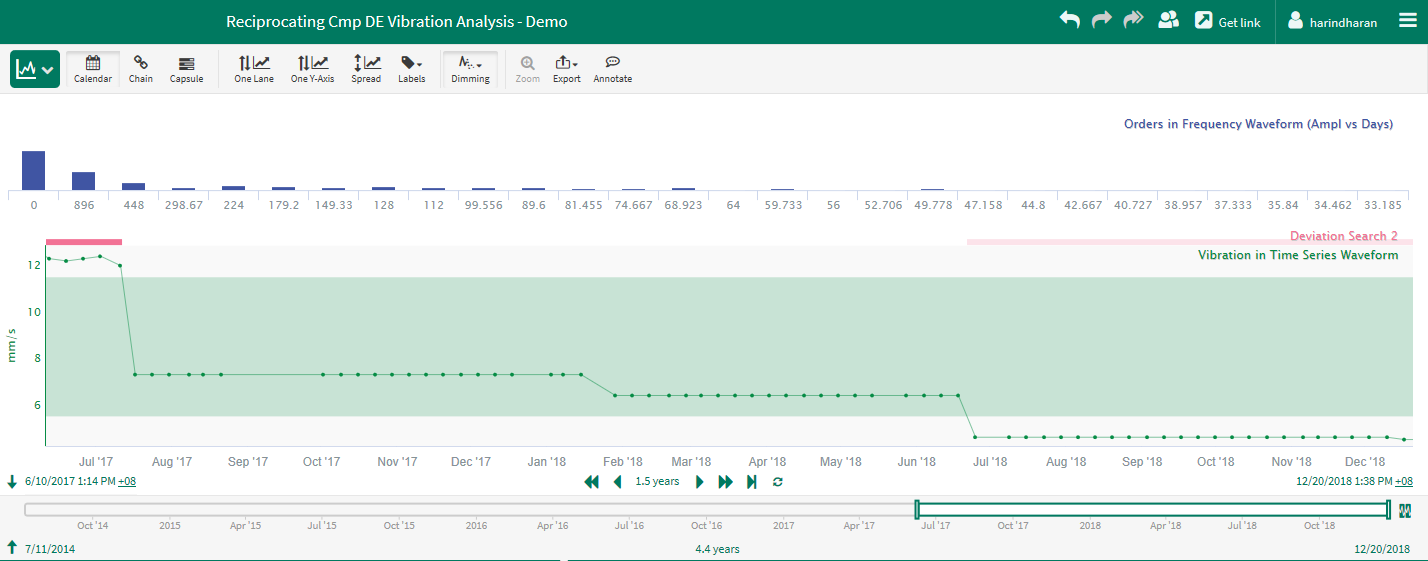
Task: Step display range backward one arrow
Action: (617, 482)
